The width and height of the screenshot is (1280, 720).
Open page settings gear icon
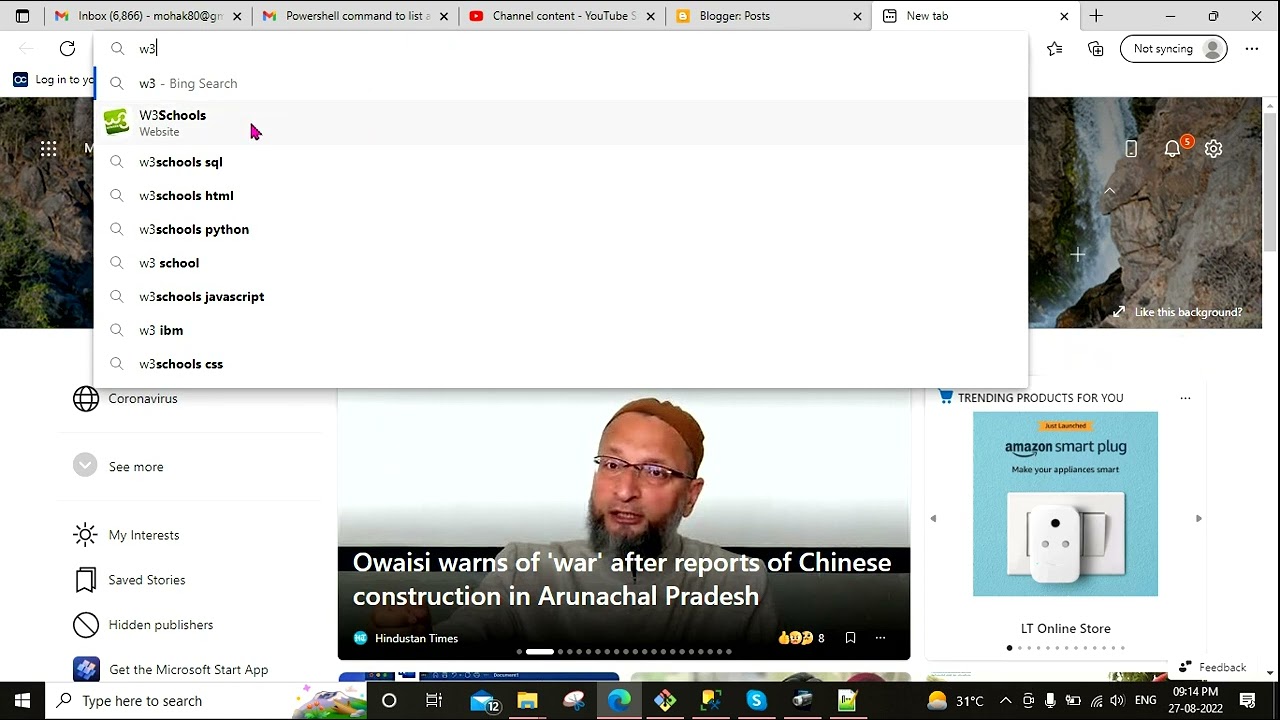tap(1213, 149)
